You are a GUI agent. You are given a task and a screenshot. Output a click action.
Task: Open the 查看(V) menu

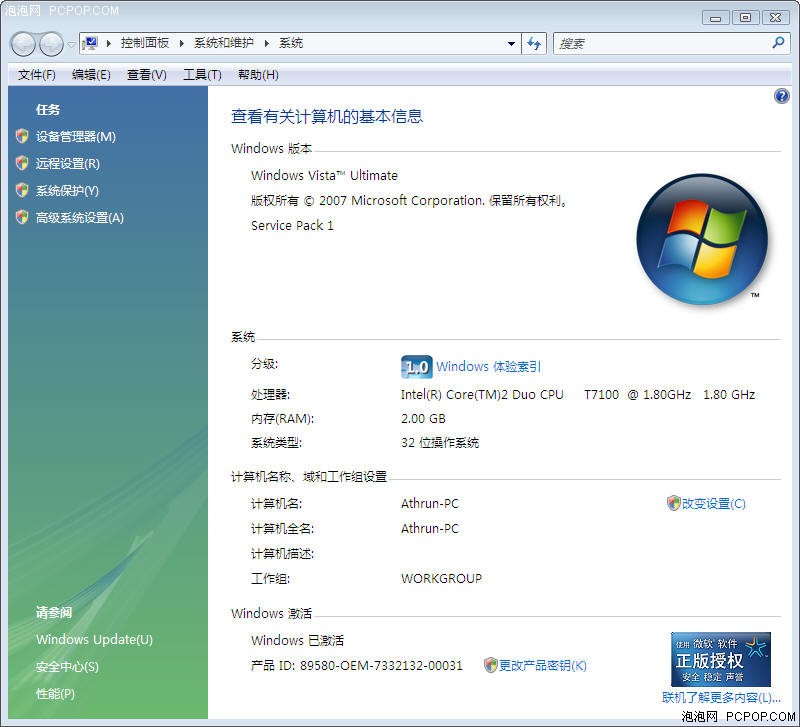click(146, 75)
